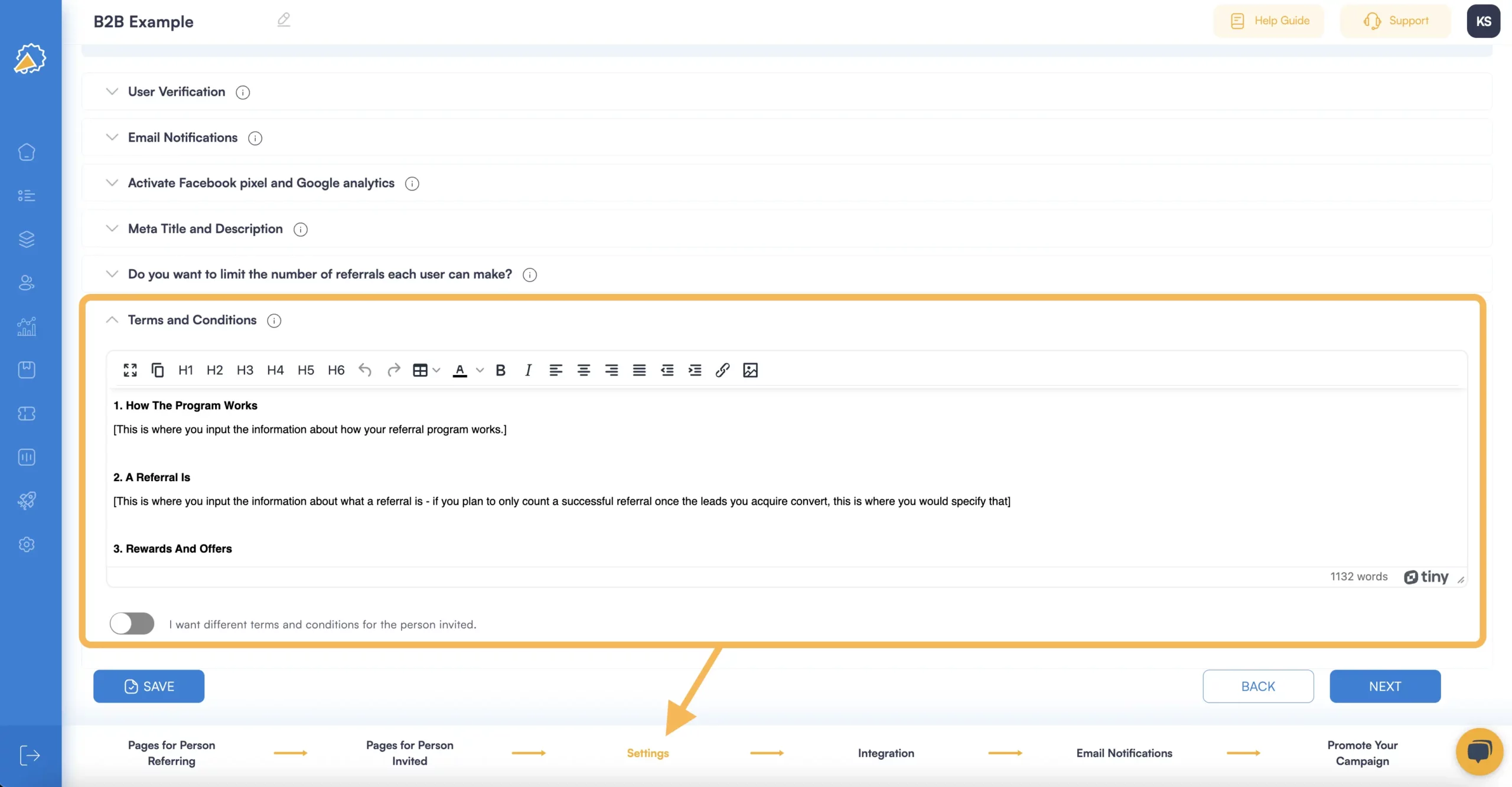The height and width of the screenshot is (787, 1512).
Task: Expand User Verification section
Action: tap(111, 92)
